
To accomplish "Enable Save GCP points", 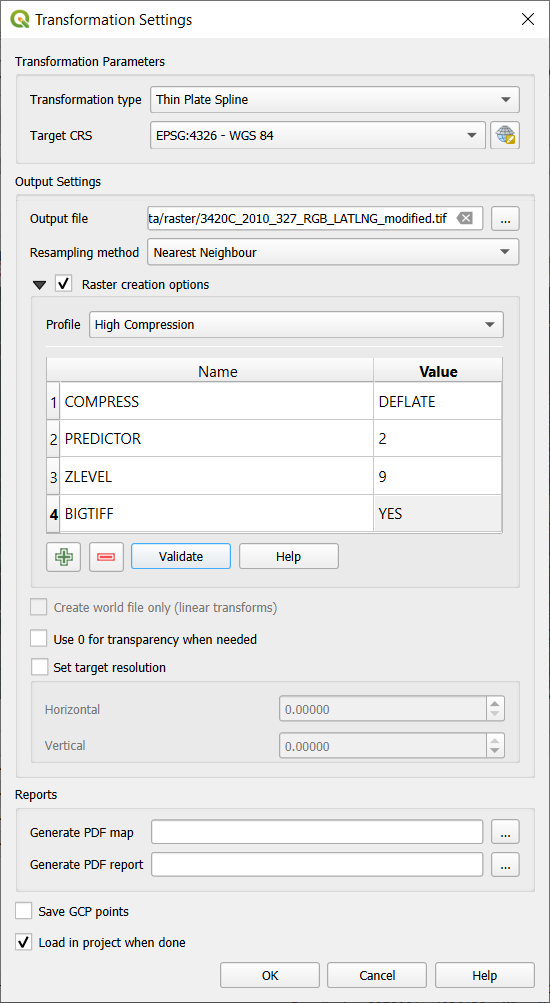I will tap(24, 911).
